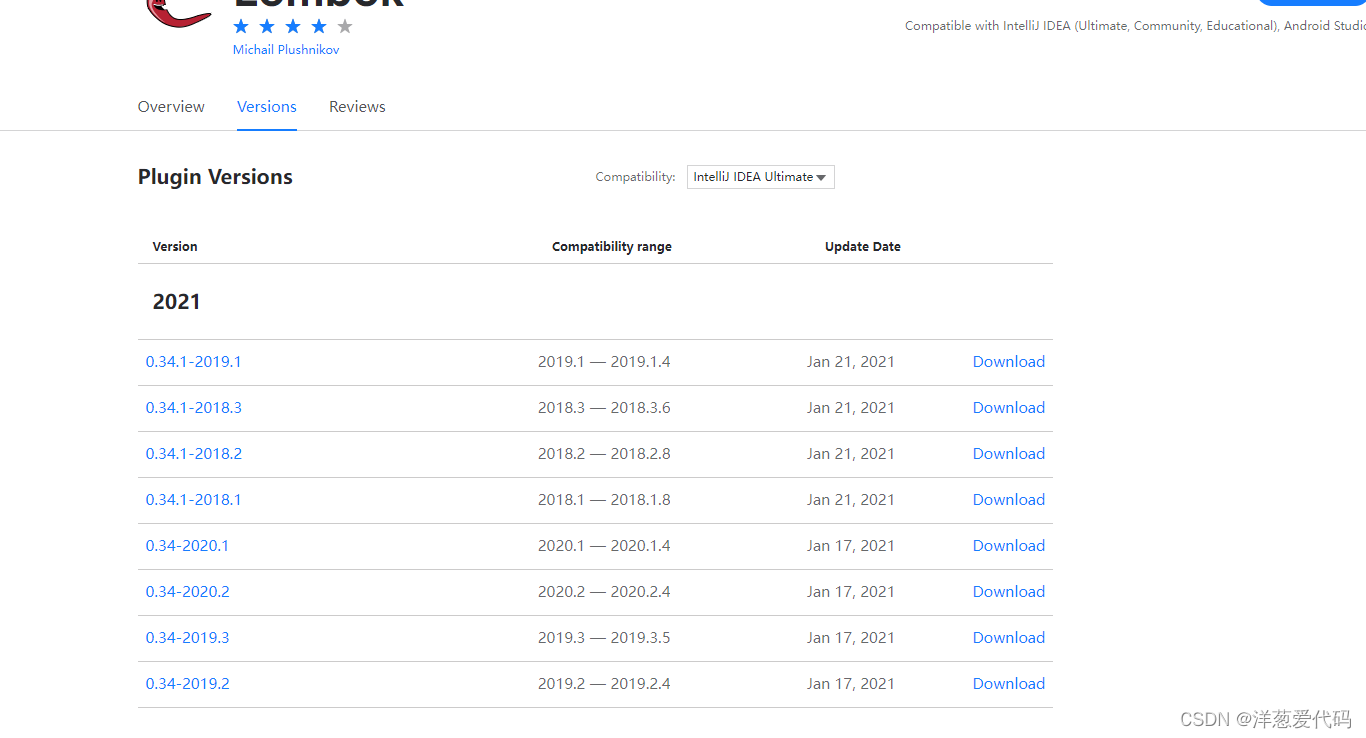
Task: Click the Version column header
Action: (x=175, y=247)
